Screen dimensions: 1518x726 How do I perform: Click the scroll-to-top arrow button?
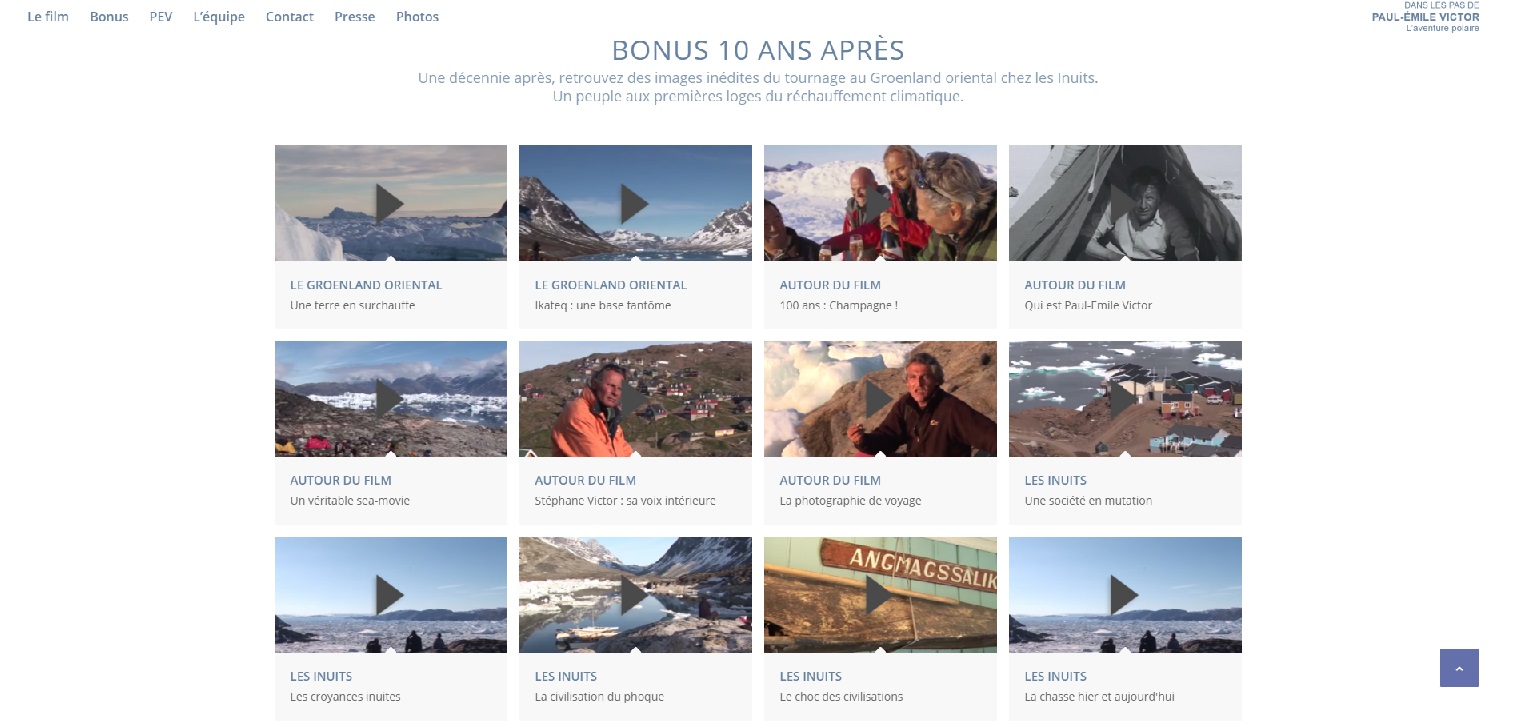click(x=1459, y=668)
